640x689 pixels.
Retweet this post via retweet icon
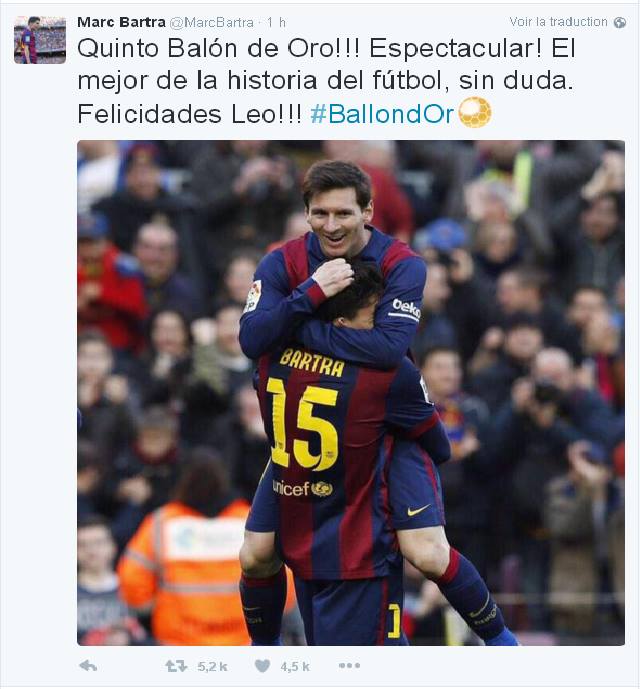point(176,666)
